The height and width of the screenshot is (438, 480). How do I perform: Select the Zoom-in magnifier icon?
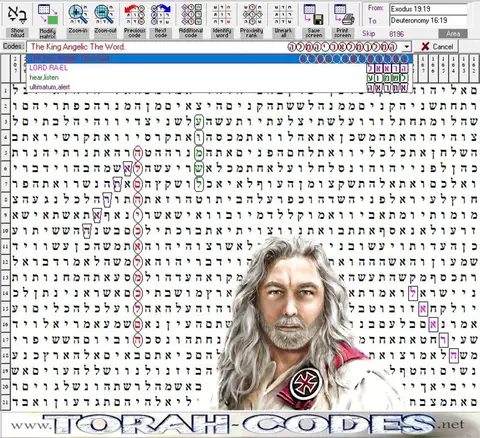[x=78, y=14]
